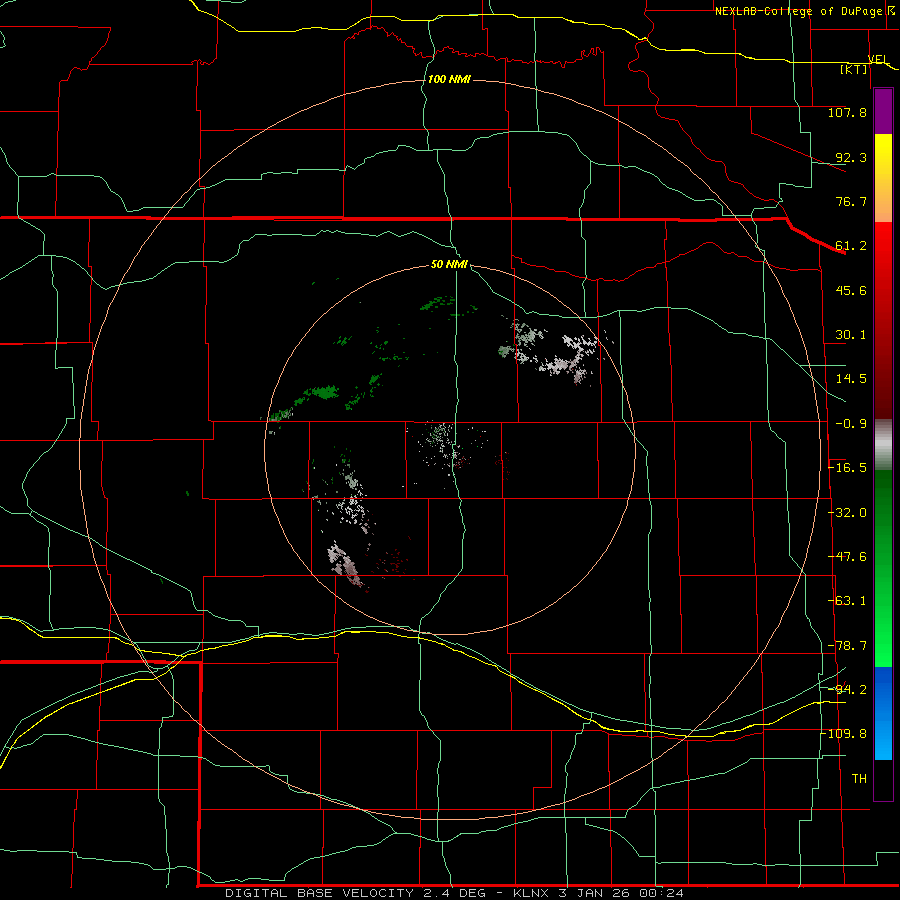Click the blue segment of the color bar
Screen dimensions: 900x900
[x=883, y=713]
